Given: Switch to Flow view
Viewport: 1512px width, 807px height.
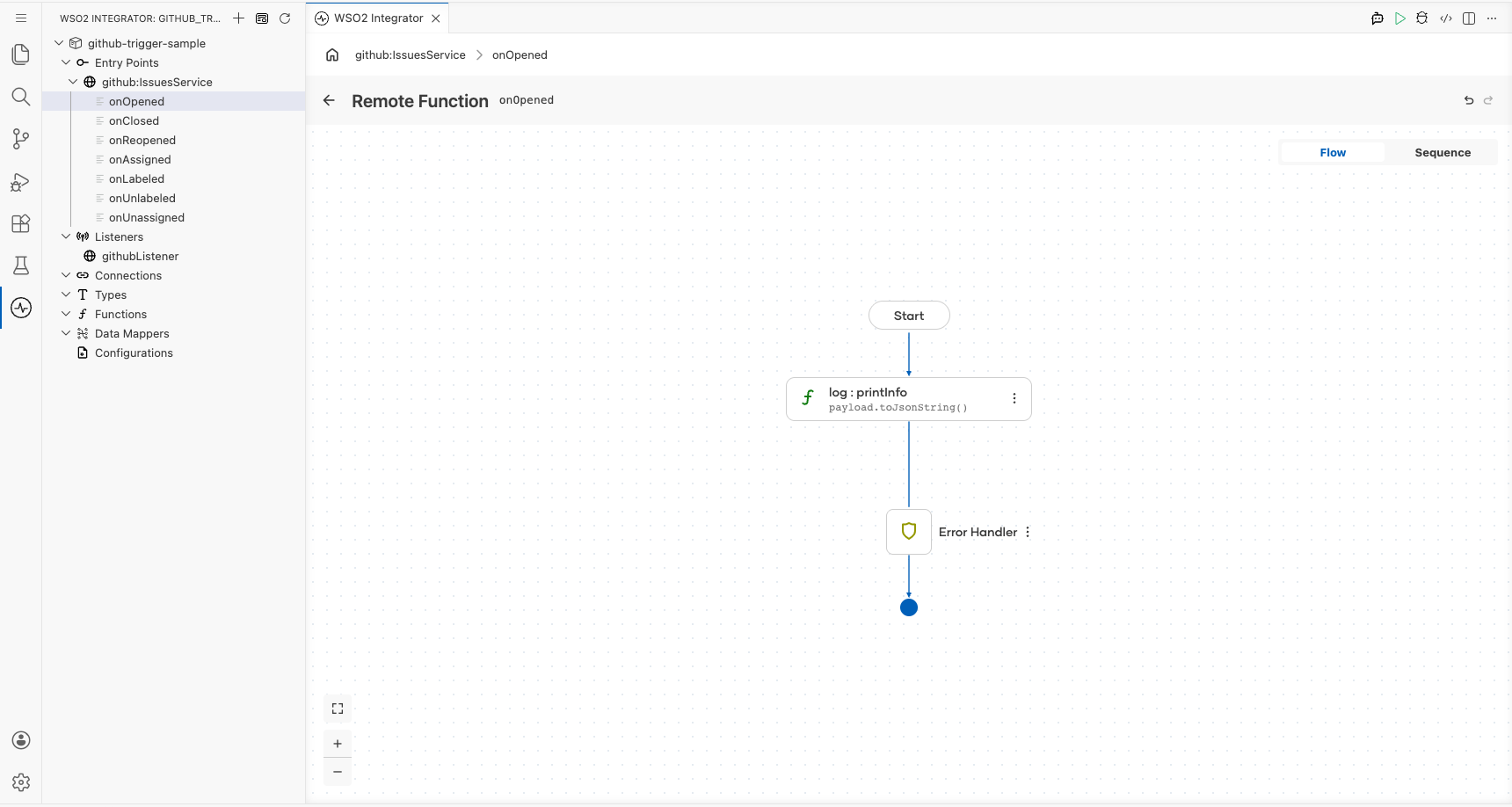Looking at the screenshot, I should coord(1333,152).
